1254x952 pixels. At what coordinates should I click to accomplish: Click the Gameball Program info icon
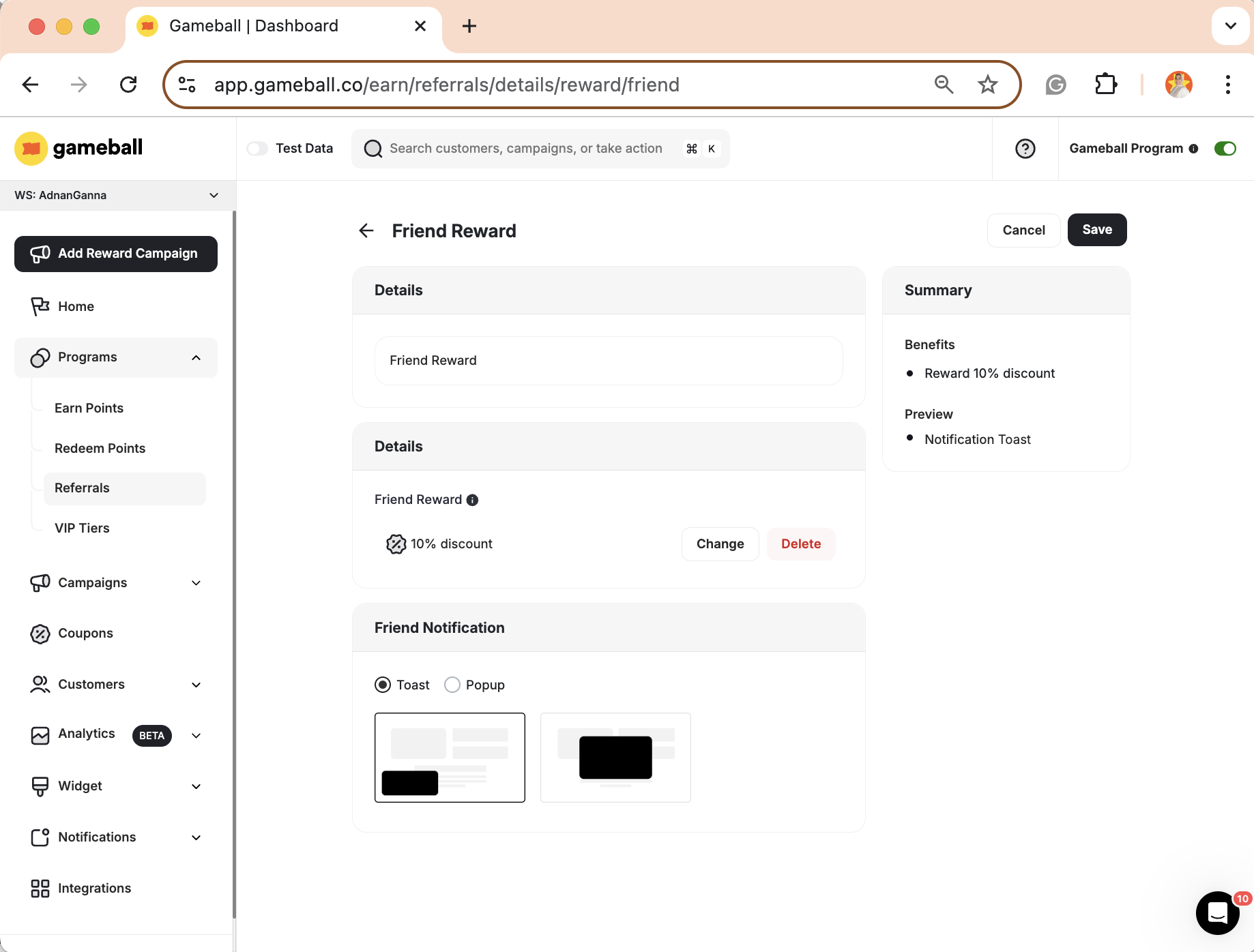coord(1193,149)
